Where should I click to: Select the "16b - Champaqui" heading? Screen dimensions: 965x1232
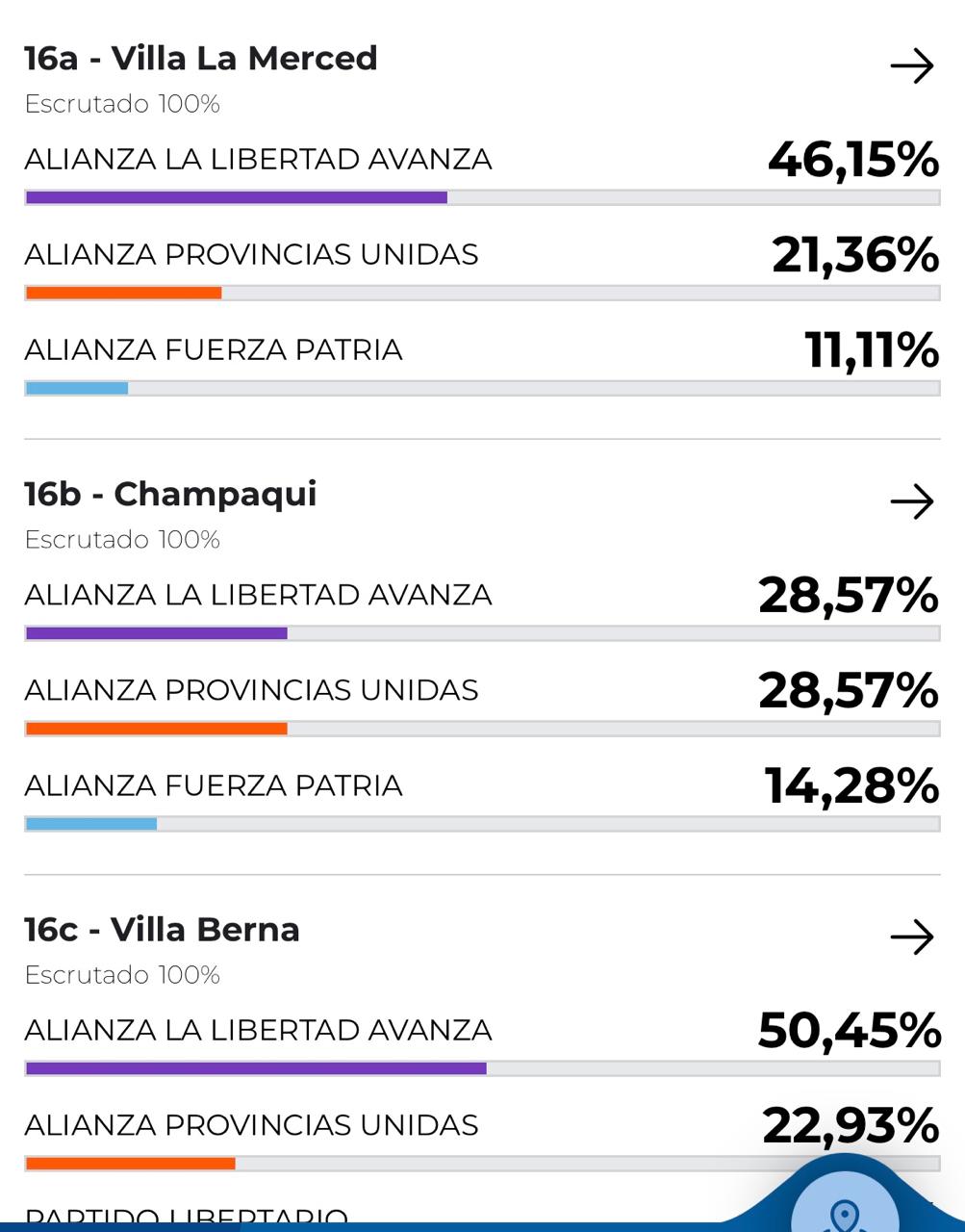point(170,494)
